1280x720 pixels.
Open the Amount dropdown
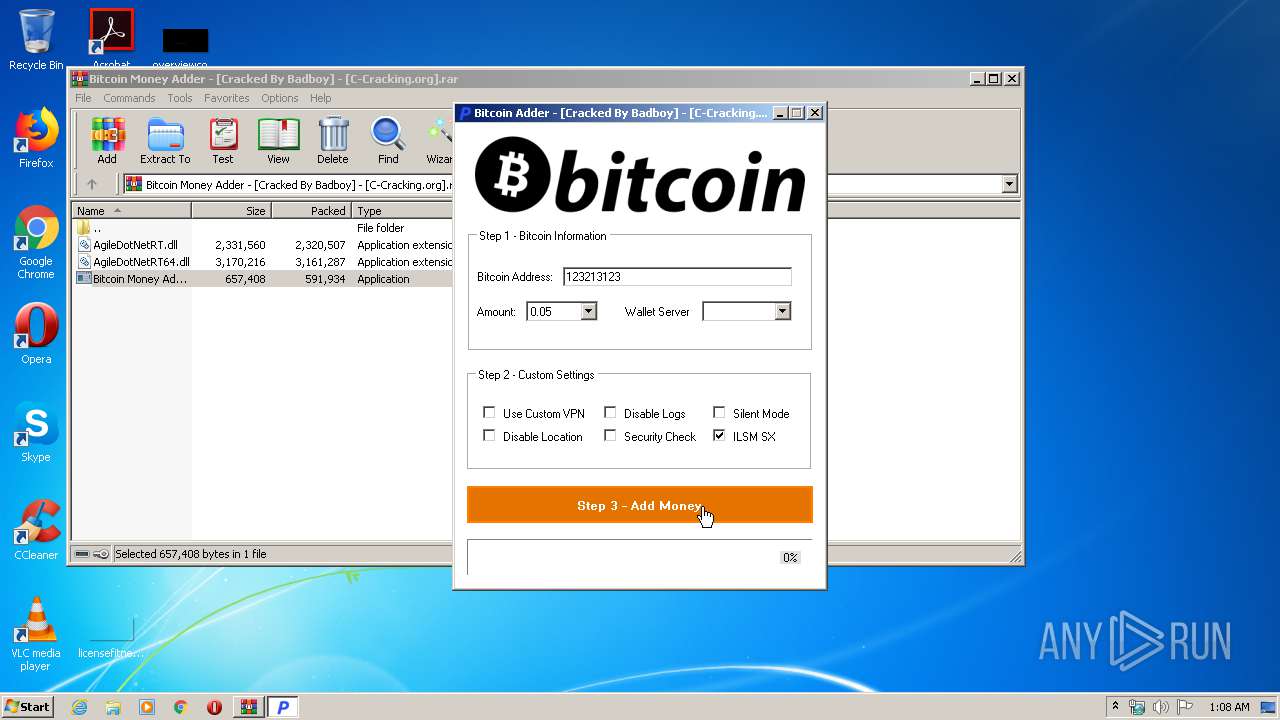(588, 311)
